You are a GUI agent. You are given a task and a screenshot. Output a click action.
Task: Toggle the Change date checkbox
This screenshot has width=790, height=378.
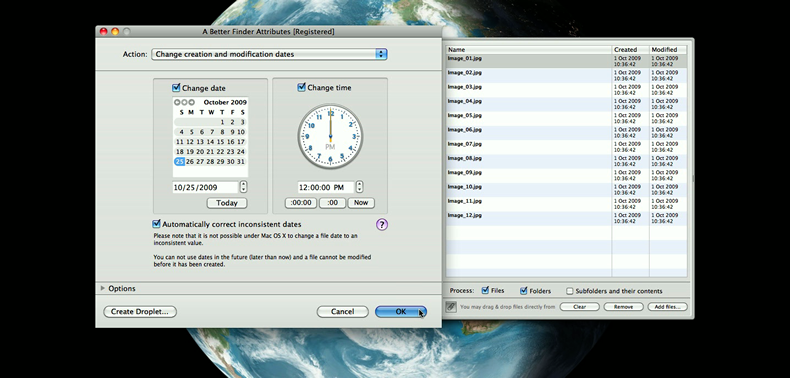click(176, 88)
